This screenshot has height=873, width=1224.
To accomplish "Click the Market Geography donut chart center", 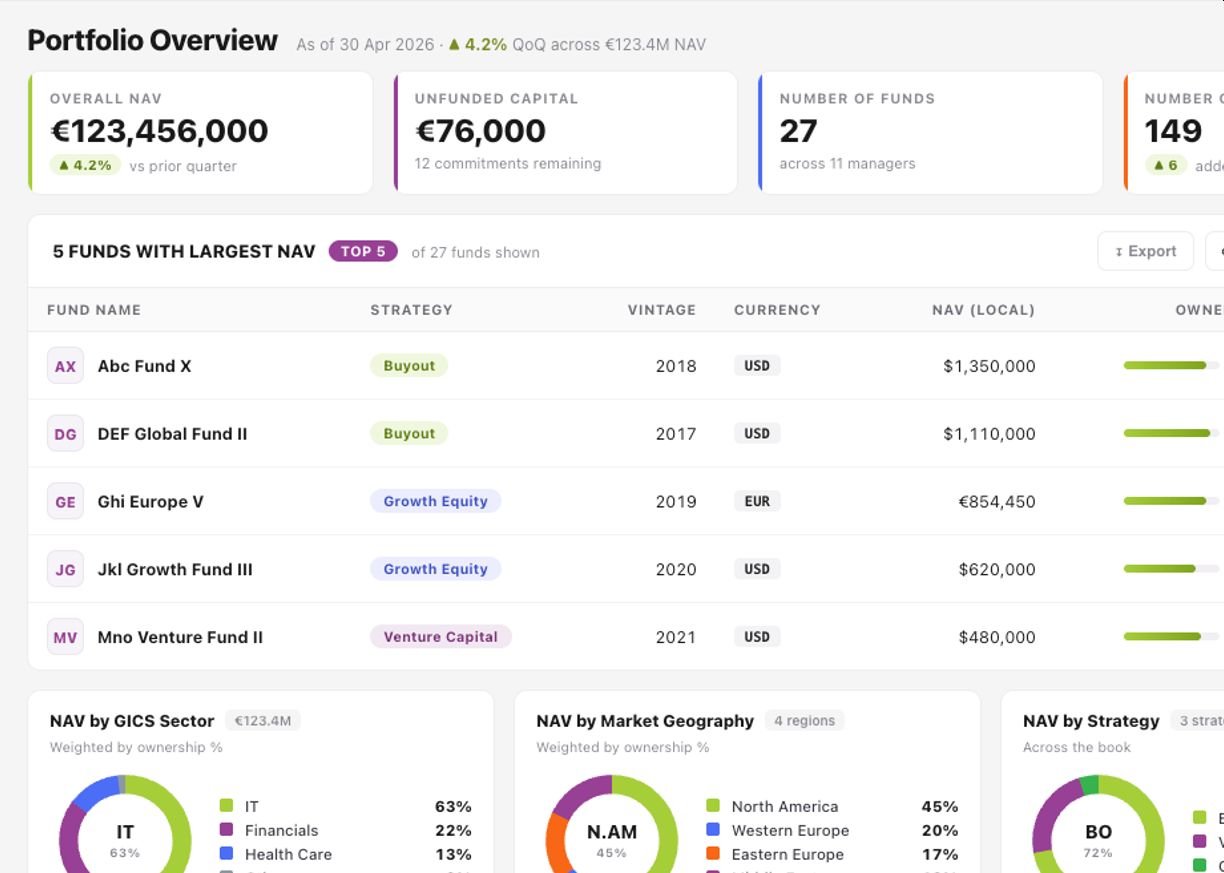I will click(611, 839).
